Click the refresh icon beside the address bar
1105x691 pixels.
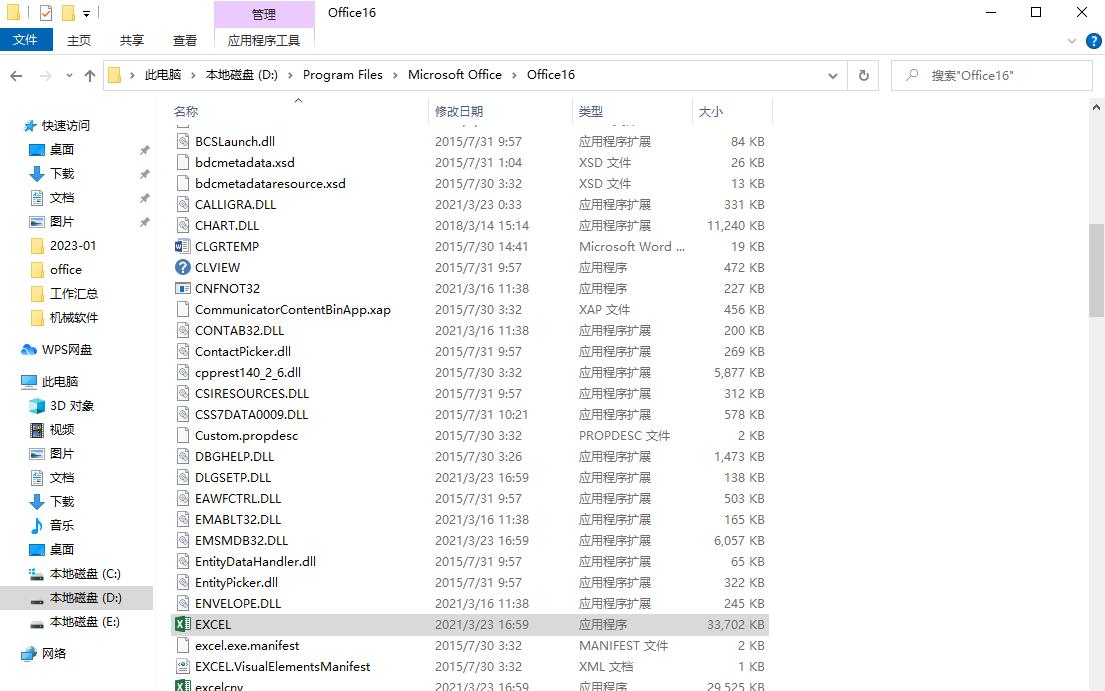(x=863, y=75)
